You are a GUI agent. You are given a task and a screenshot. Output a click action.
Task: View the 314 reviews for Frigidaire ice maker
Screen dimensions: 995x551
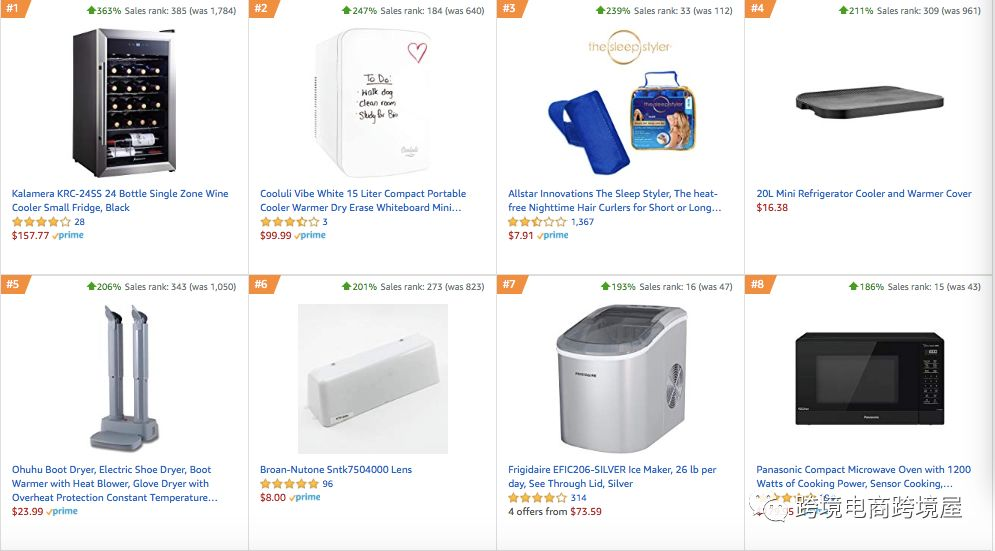579,498
